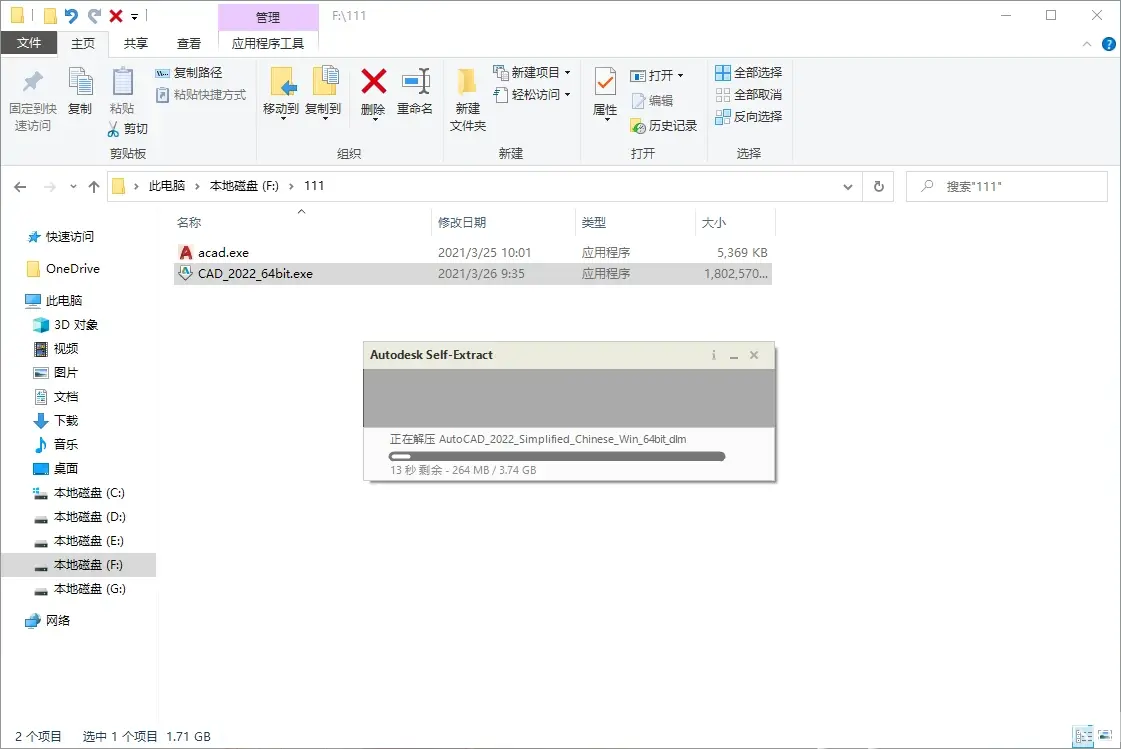The width and height of the screenshot is (1121, 749).
Task: Click the red Delete icon
Action: (373, 81)
